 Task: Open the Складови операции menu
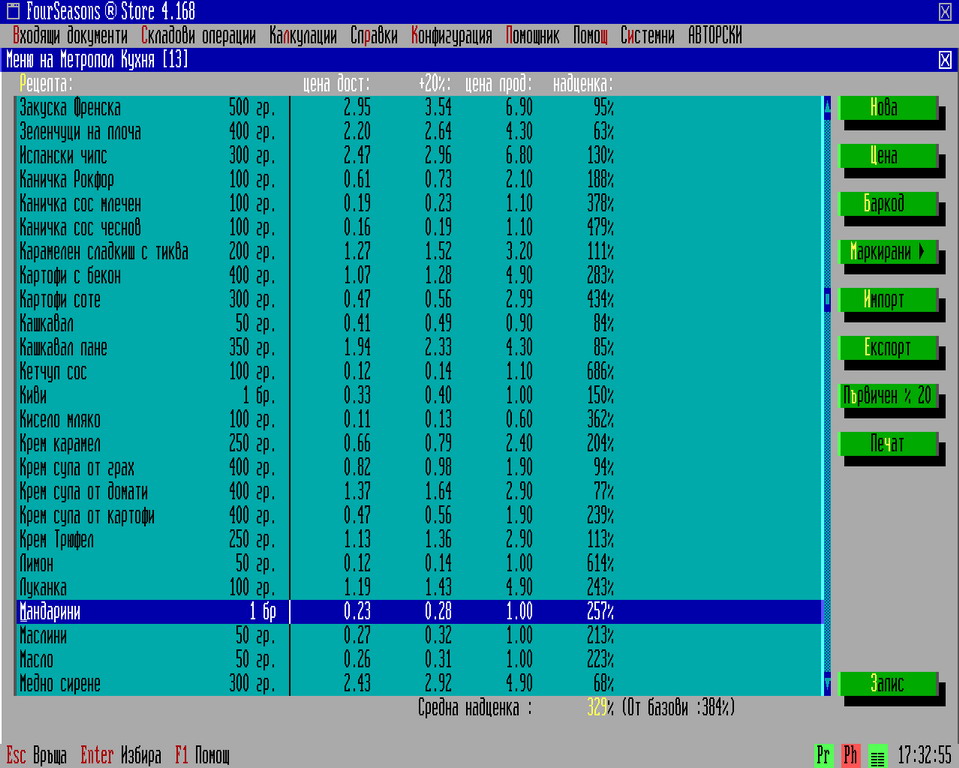pyautogui.click(x=198, y=36)
